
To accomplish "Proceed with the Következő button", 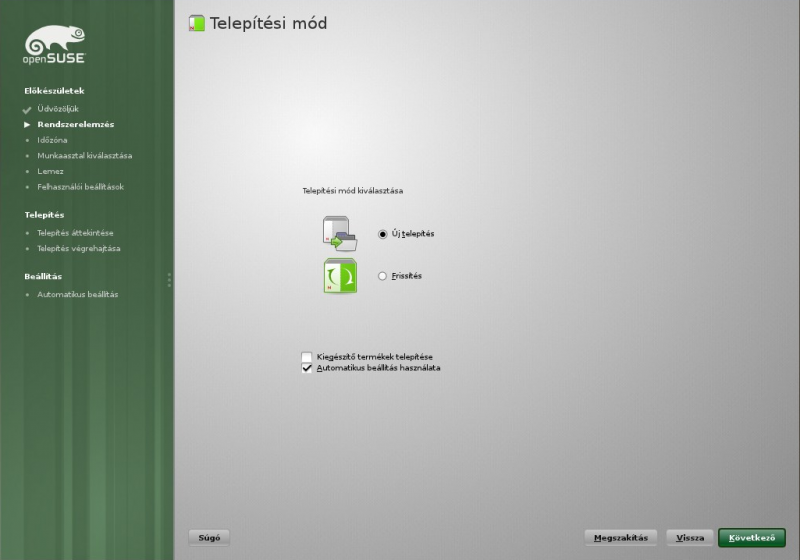I will [x=751, y=538].
